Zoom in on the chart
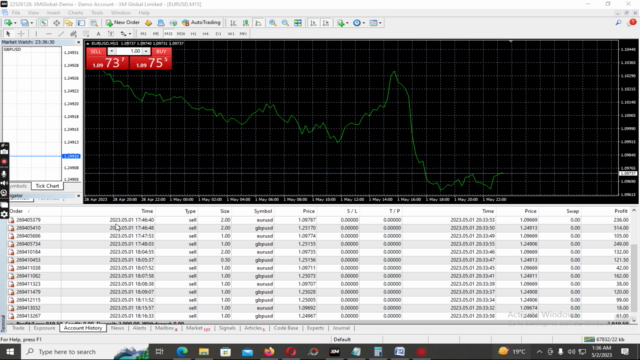The width and height of the screenshot is (640, 360). [272, 23]
